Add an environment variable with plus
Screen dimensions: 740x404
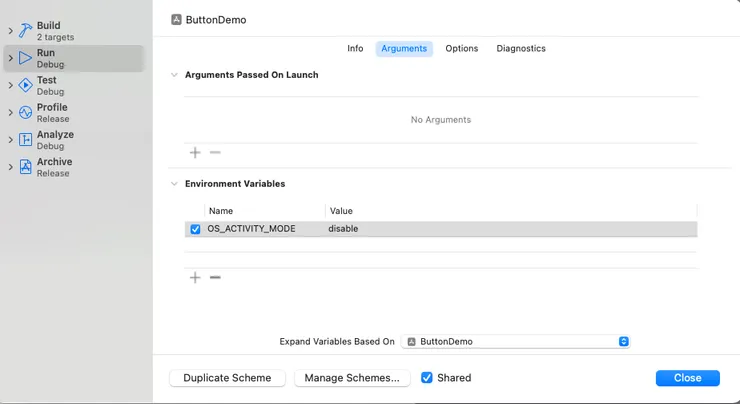(195, 277)
